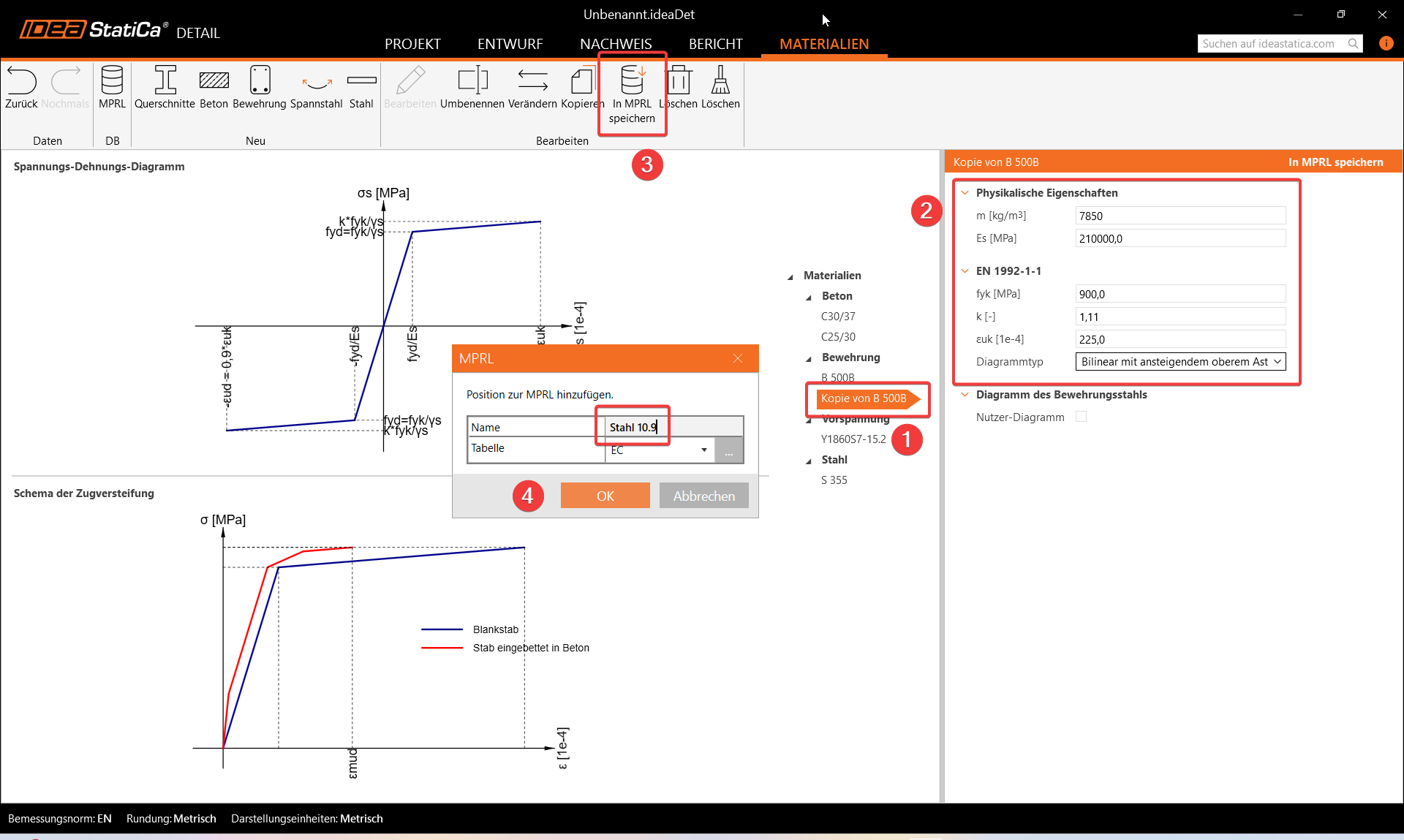Click In MPRL speichern toolbar icon
Viewport: 1404px width, 840px height.
[x=632, y=82]
